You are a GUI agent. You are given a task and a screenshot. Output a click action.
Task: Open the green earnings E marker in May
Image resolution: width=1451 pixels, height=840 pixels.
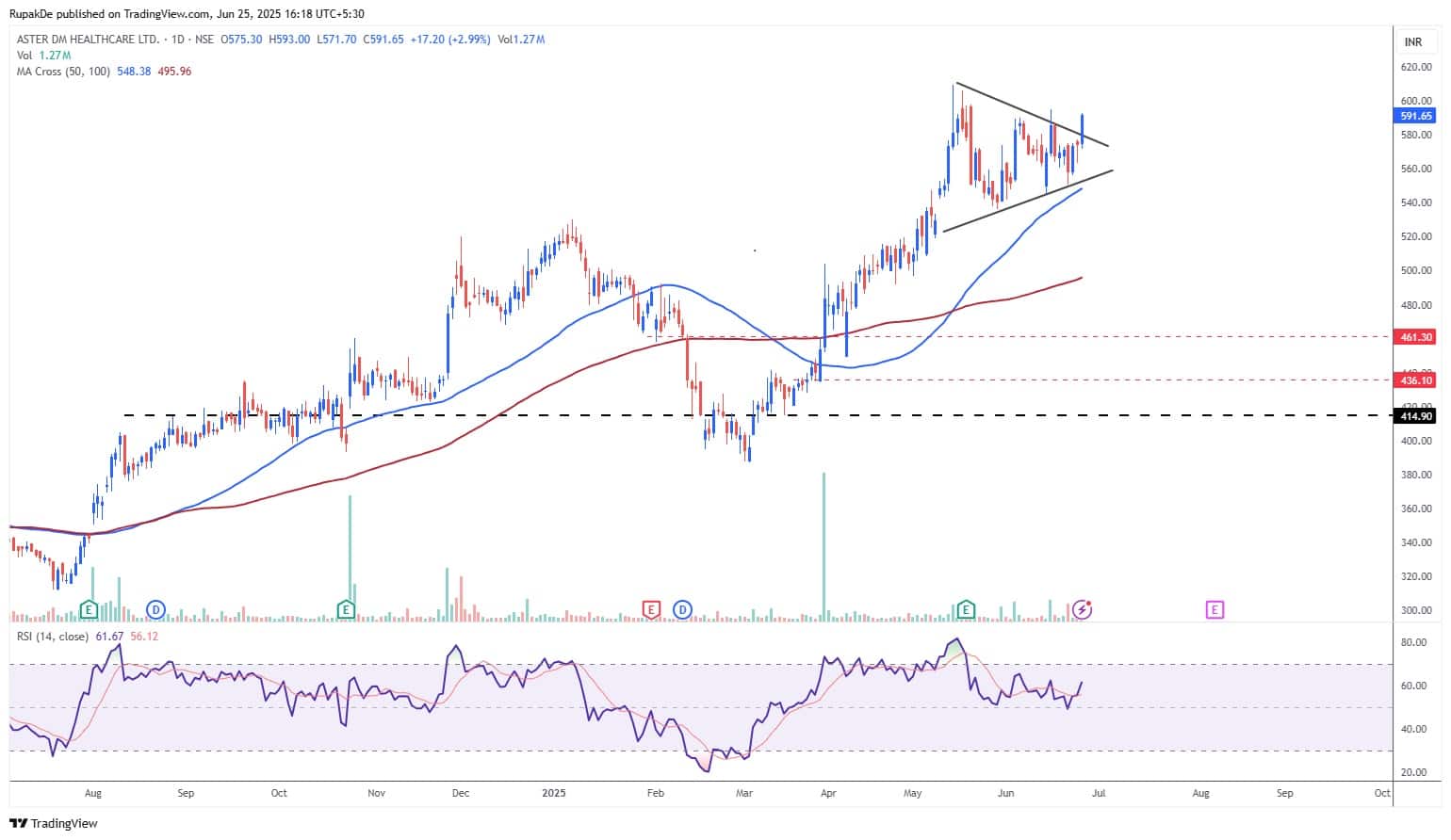[965, 610]
